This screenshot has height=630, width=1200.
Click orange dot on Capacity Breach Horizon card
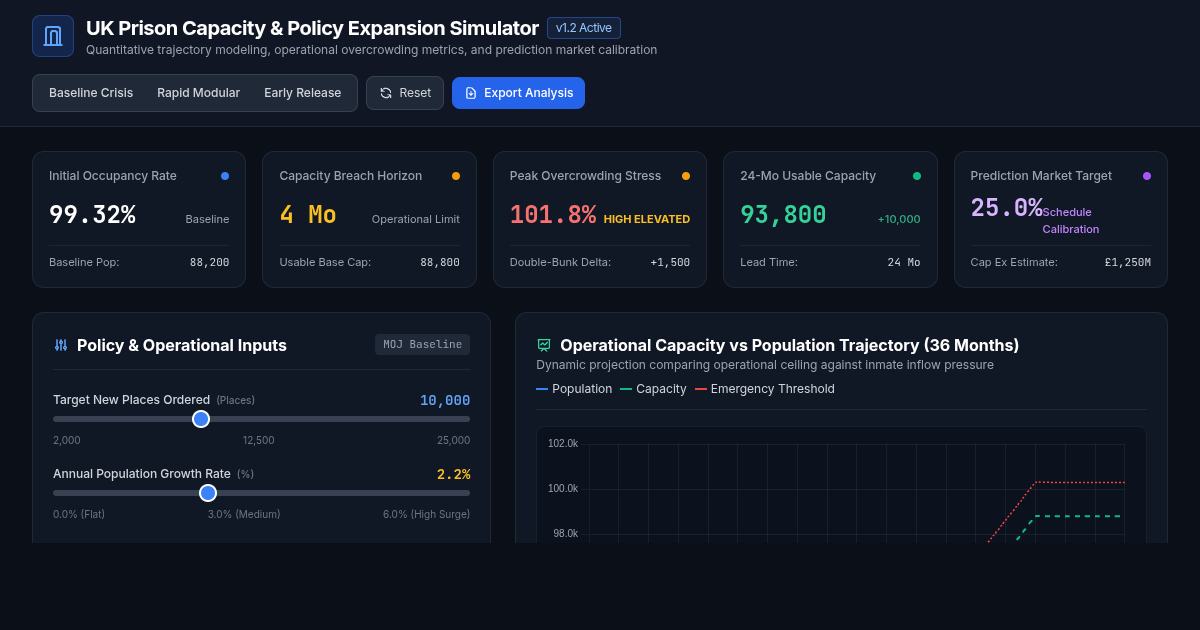pos(456,176)
